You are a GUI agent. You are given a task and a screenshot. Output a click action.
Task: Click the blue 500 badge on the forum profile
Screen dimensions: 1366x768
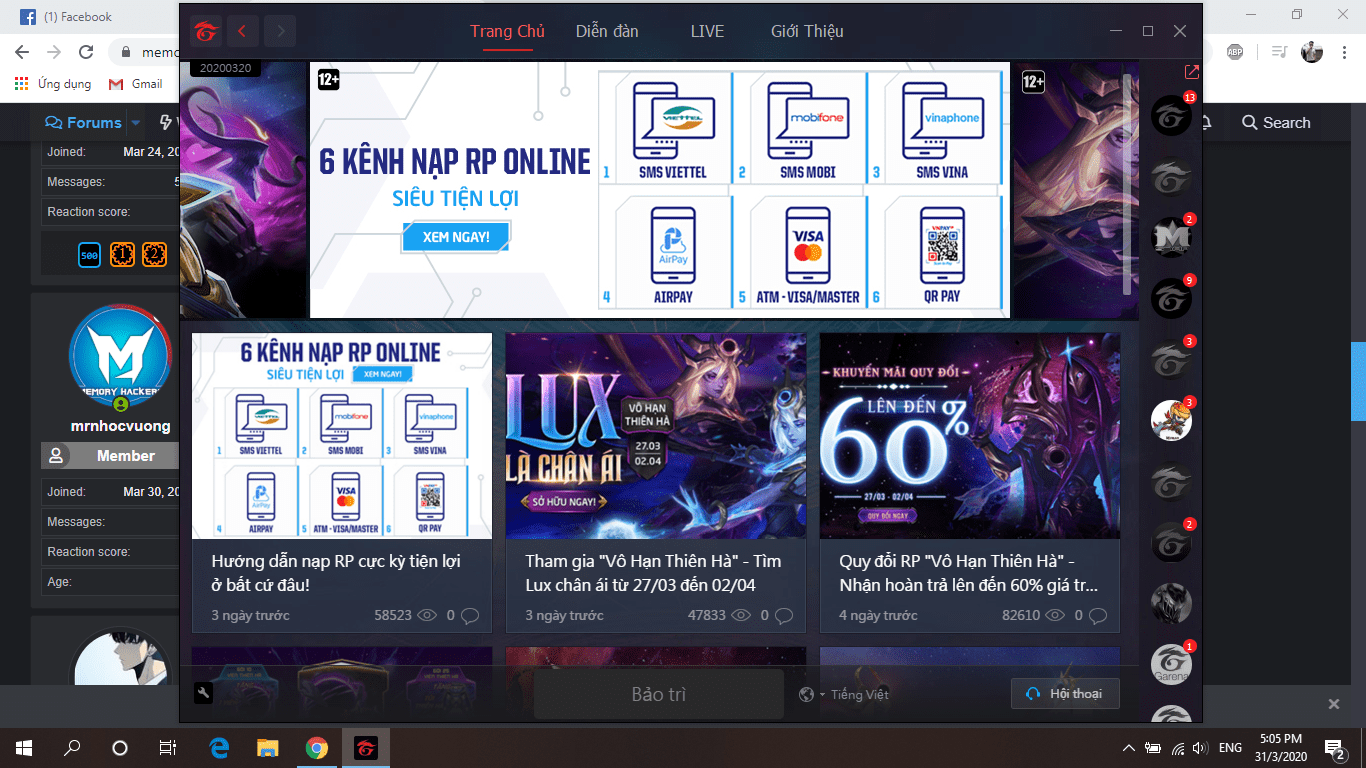pyautogui.click(x=90, y=256)
